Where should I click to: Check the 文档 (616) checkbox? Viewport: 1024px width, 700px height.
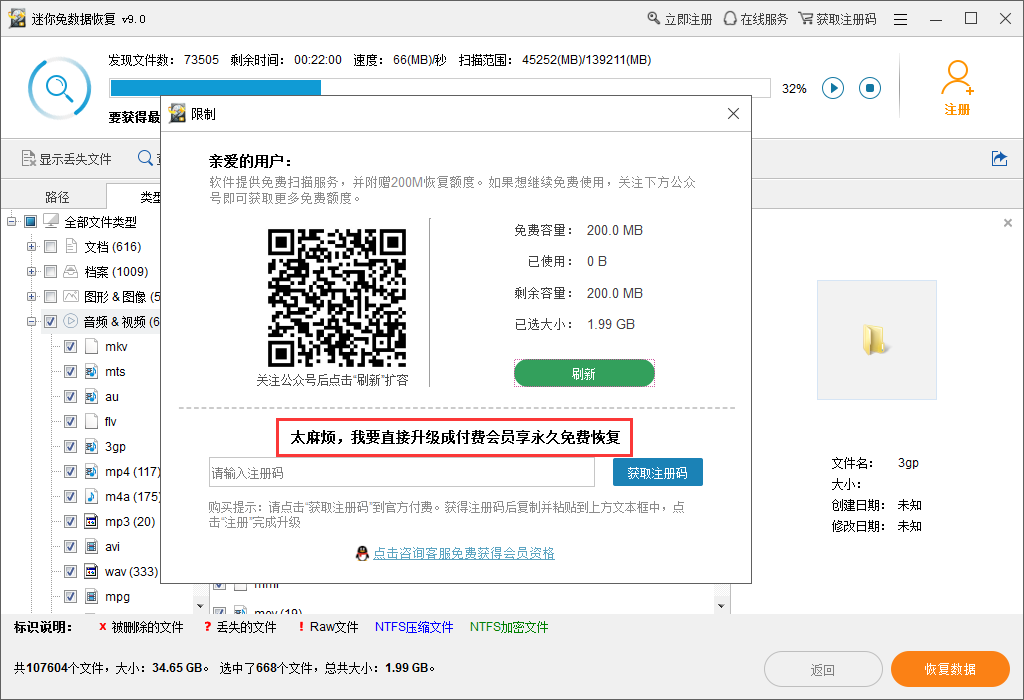[50, 246]
